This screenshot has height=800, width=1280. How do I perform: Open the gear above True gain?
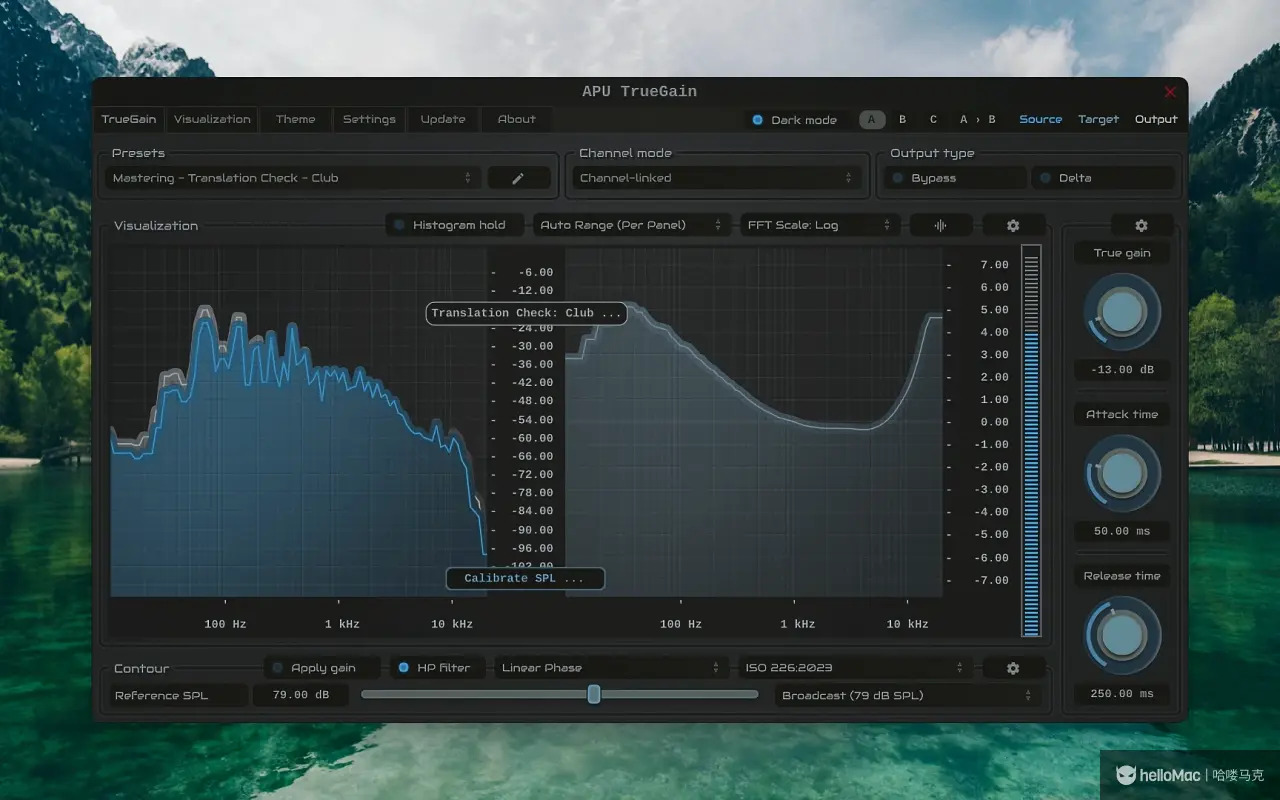1141,226
